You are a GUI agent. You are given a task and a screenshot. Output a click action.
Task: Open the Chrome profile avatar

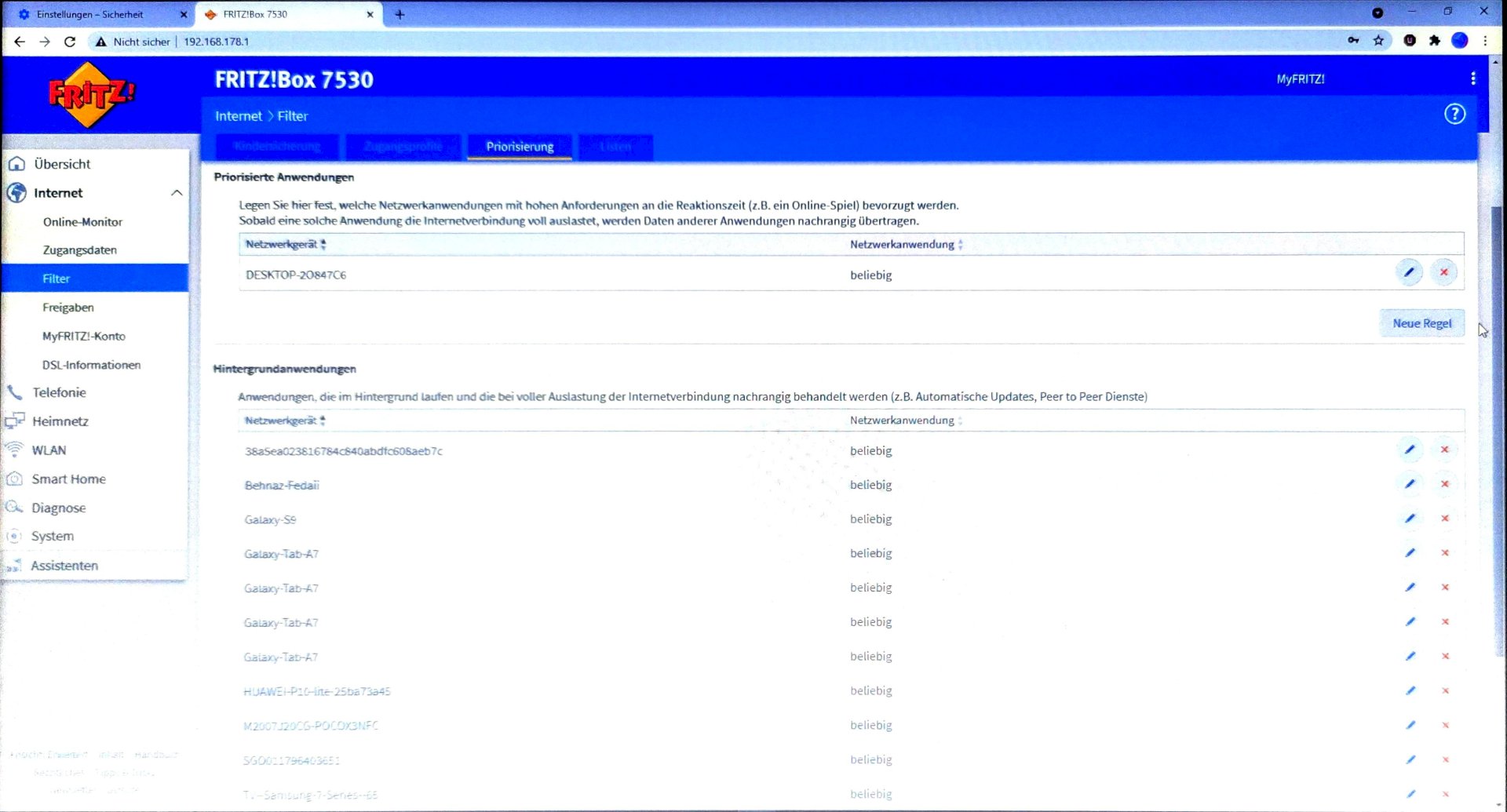[1459, 41]
